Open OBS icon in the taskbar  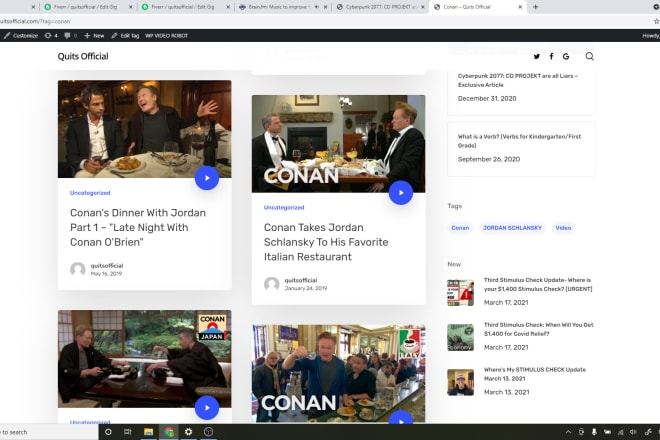(208, 432)
